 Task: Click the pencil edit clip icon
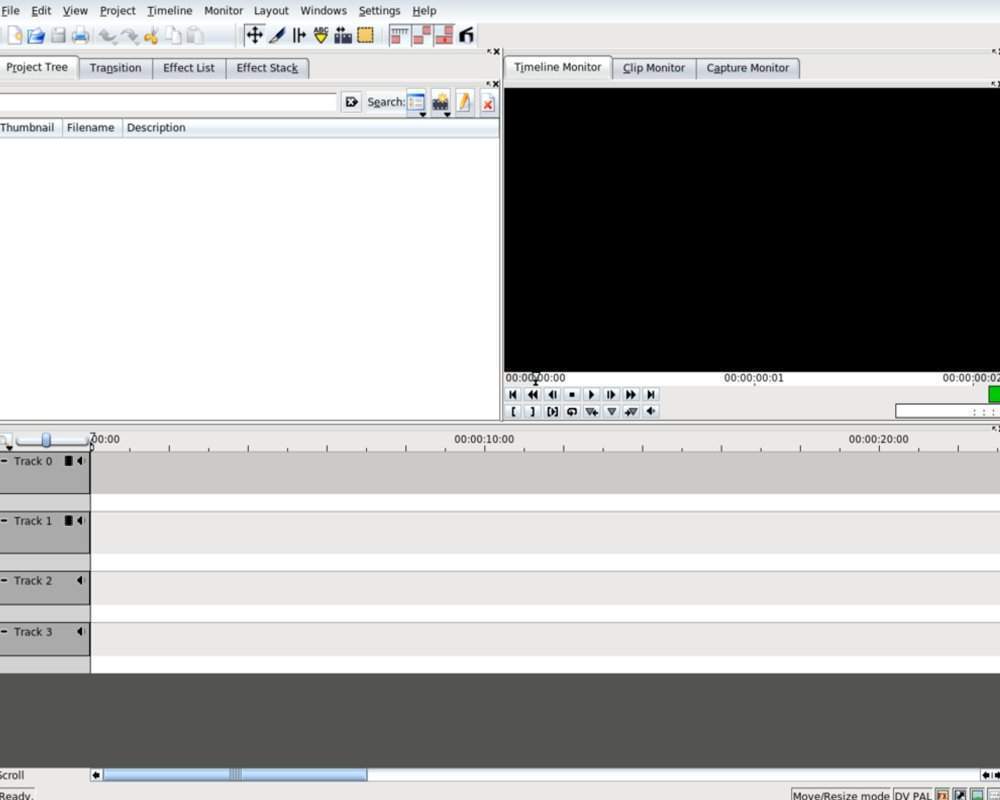[x=464, y=102]
